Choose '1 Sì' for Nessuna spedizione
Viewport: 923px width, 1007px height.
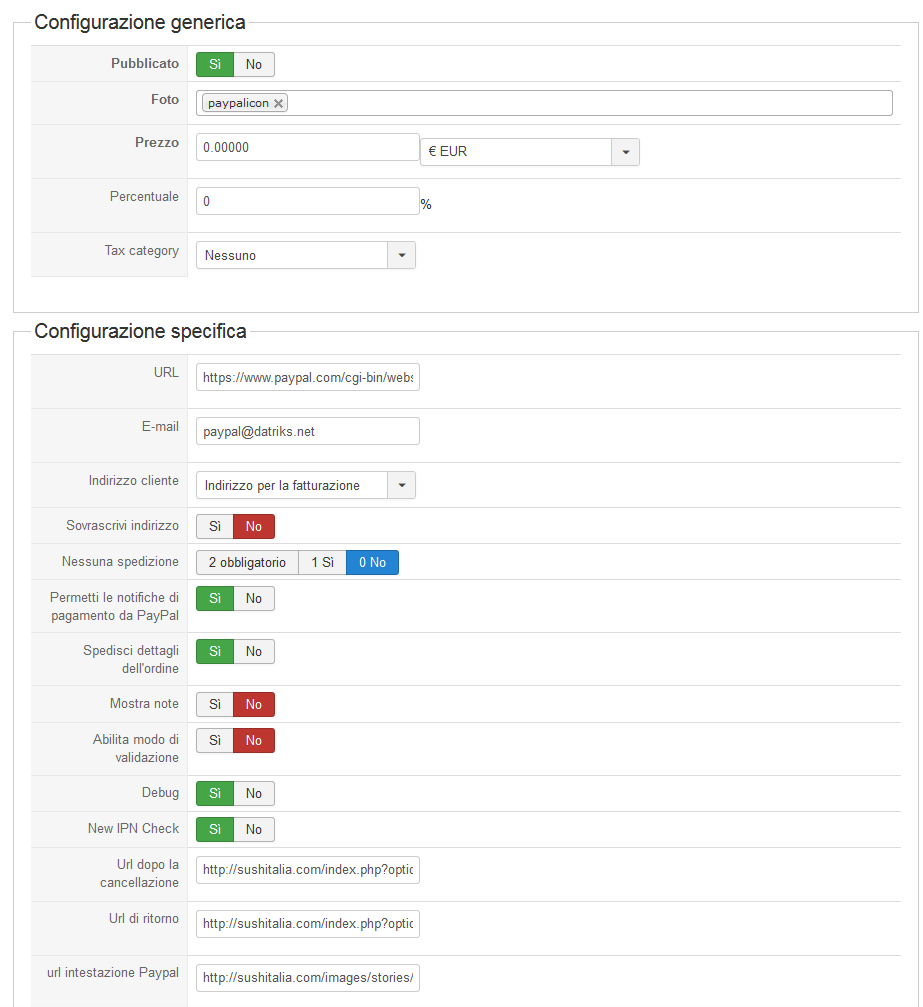(x=322, y=563)
